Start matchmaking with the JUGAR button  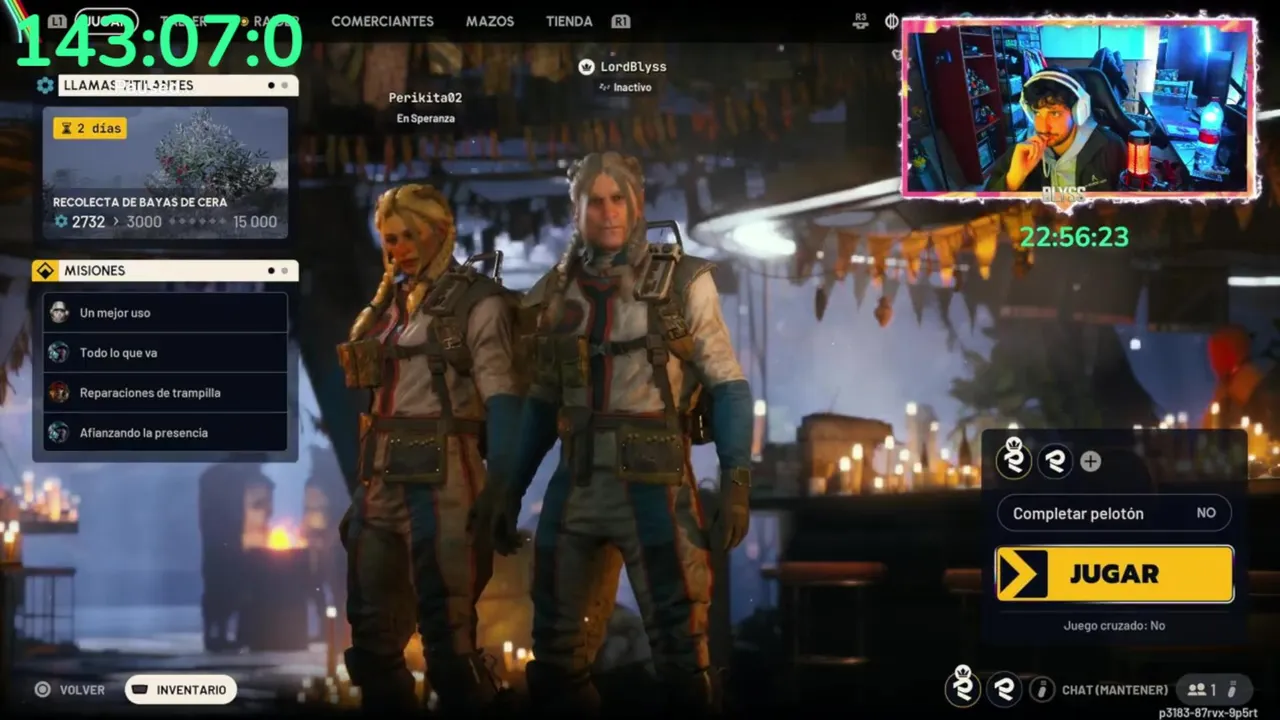coord(1114,574)
